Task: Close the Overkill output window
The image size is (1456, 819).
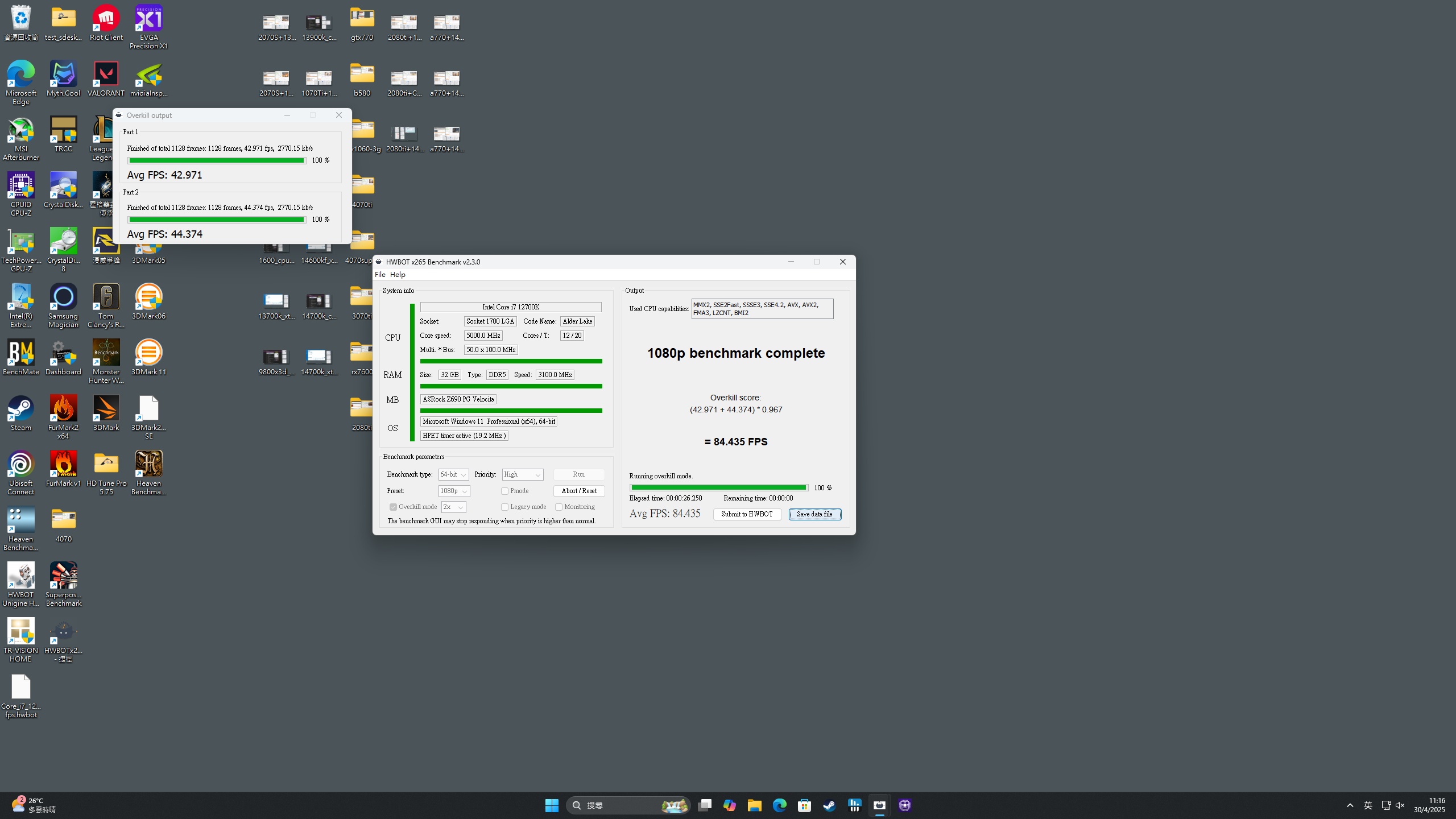Action: tap(339, 115)
